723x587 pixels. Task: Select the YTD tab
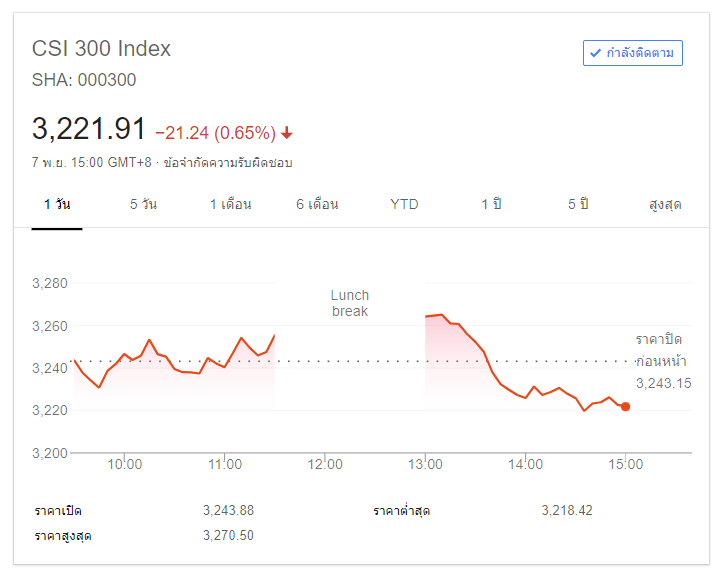(404, 204)
